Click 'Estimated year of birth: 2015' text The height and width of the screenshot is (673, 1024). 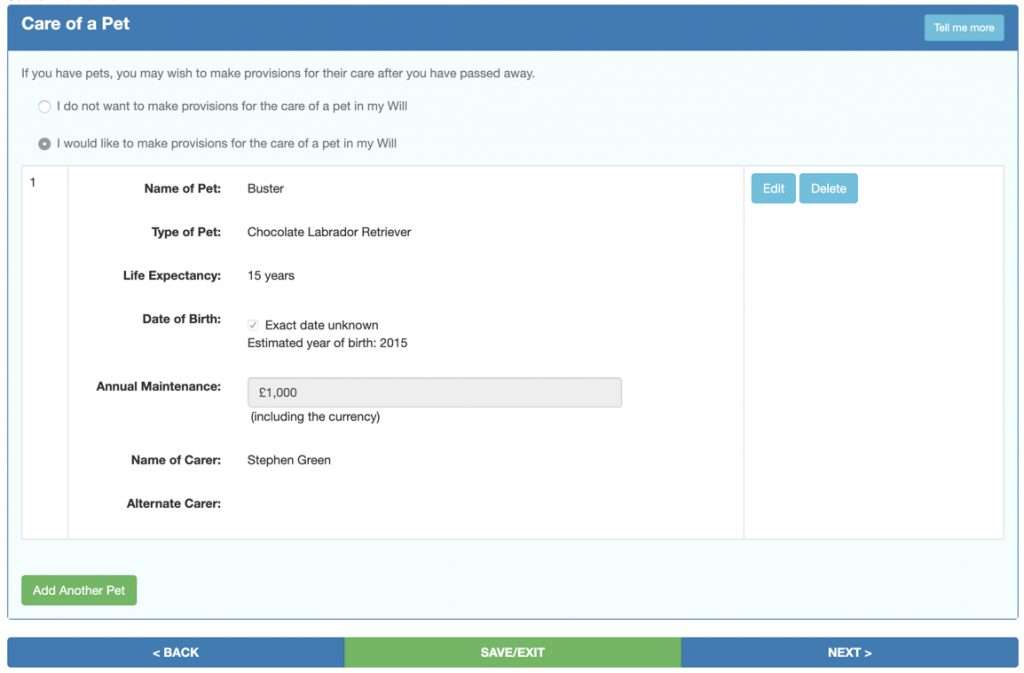[327, 343]
